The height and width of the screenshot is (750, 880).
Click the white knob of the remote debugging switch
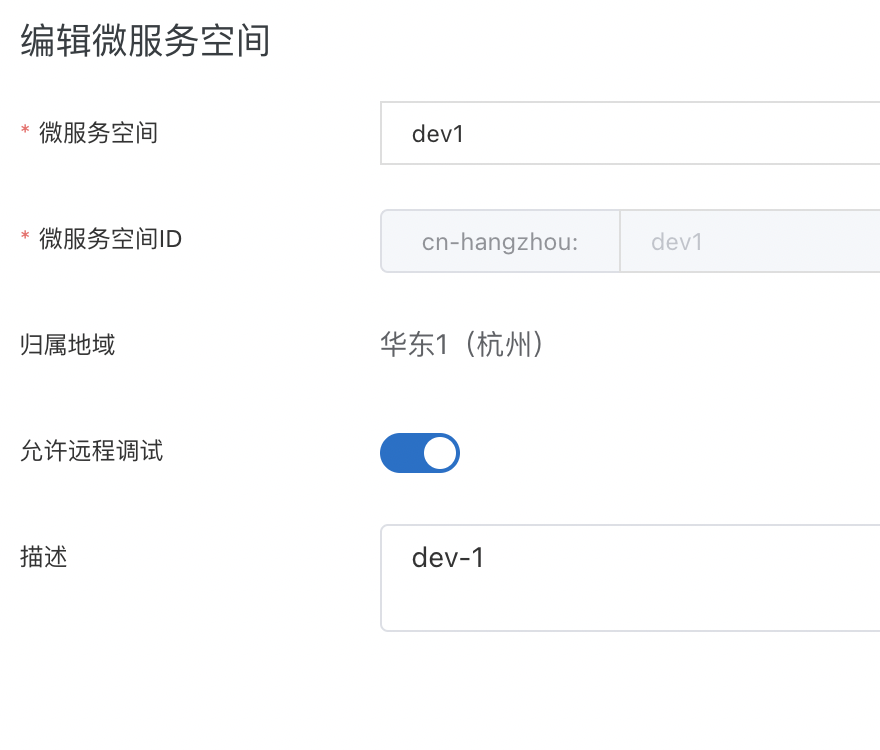click(x=440, y=453)
